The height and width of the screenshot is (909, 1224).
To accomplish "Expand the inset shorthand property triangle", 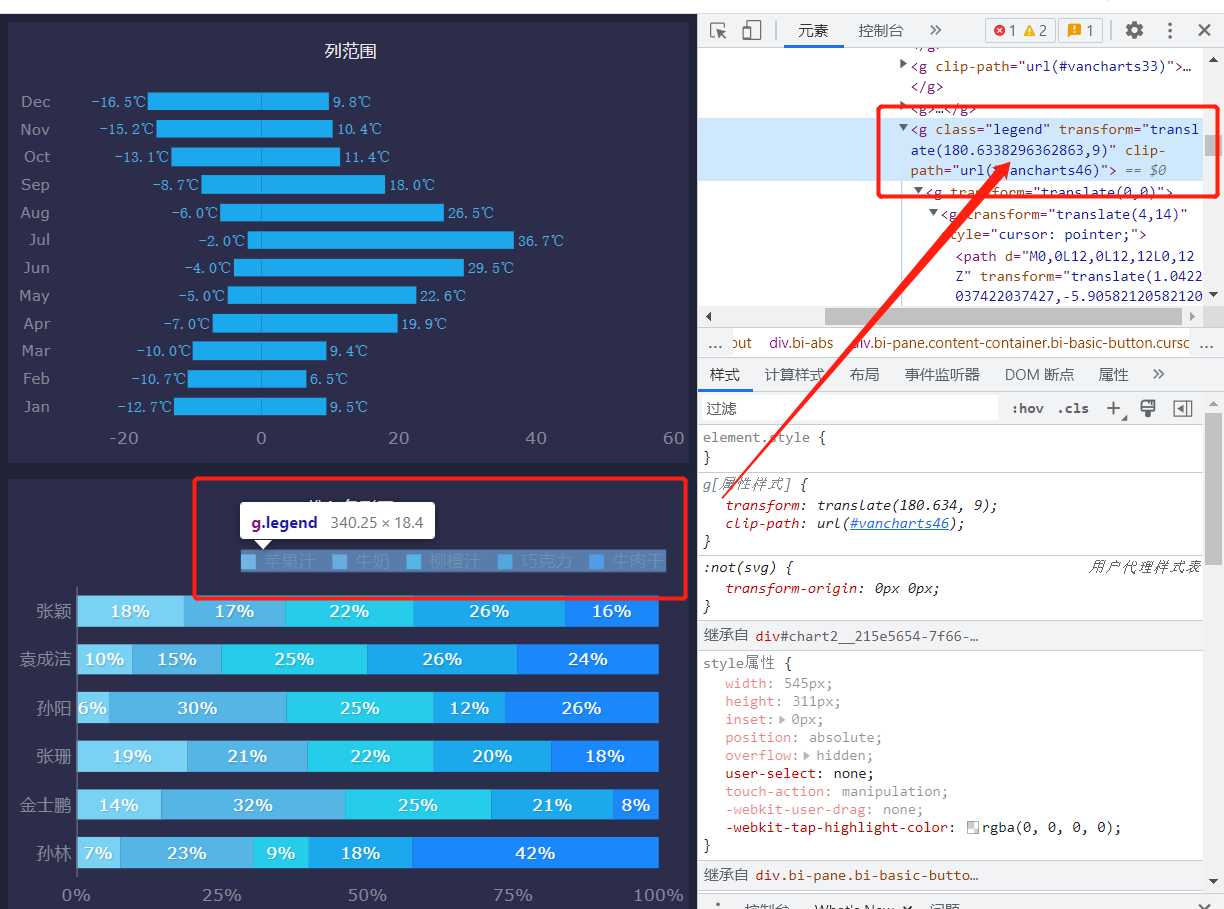I will click(x=782, y=719).
